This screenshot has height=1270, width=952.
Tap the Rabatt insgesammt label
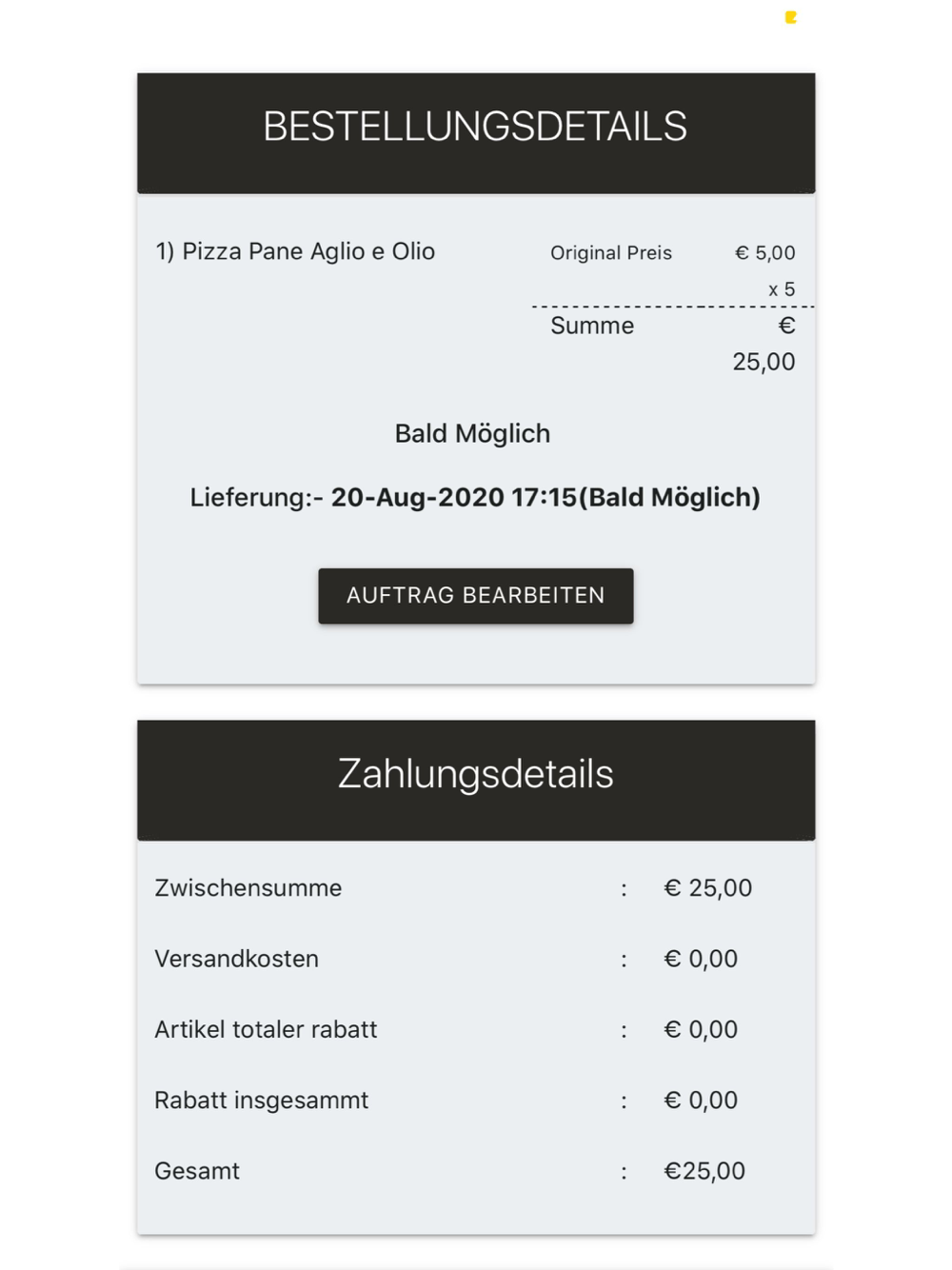click(x=261, y=1101)
